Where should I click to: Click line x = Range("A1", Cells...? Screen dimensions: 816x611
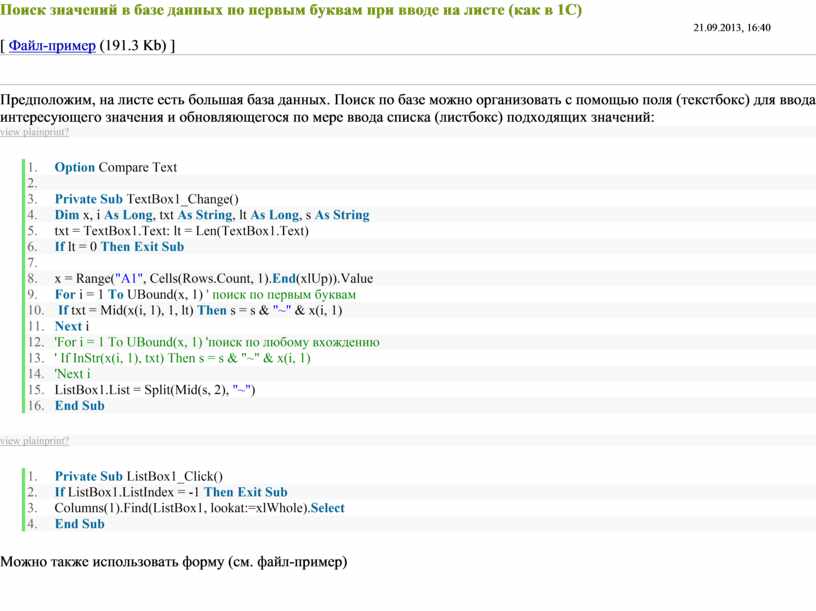click(214, 278)
